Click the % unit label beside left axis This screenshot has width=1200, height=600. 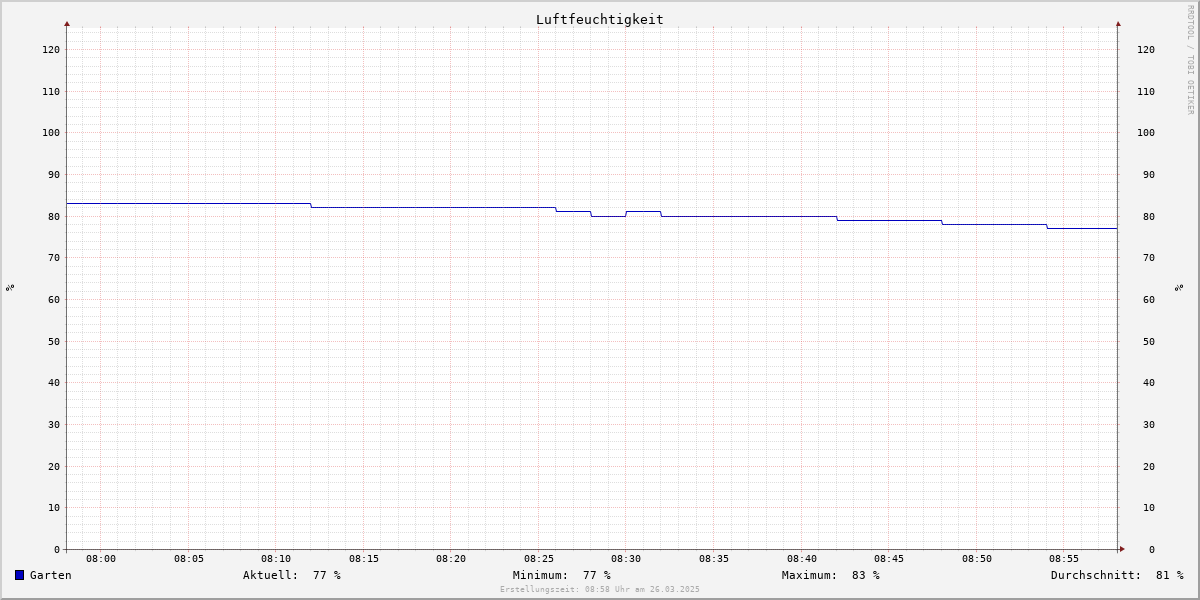click(10, 287)
